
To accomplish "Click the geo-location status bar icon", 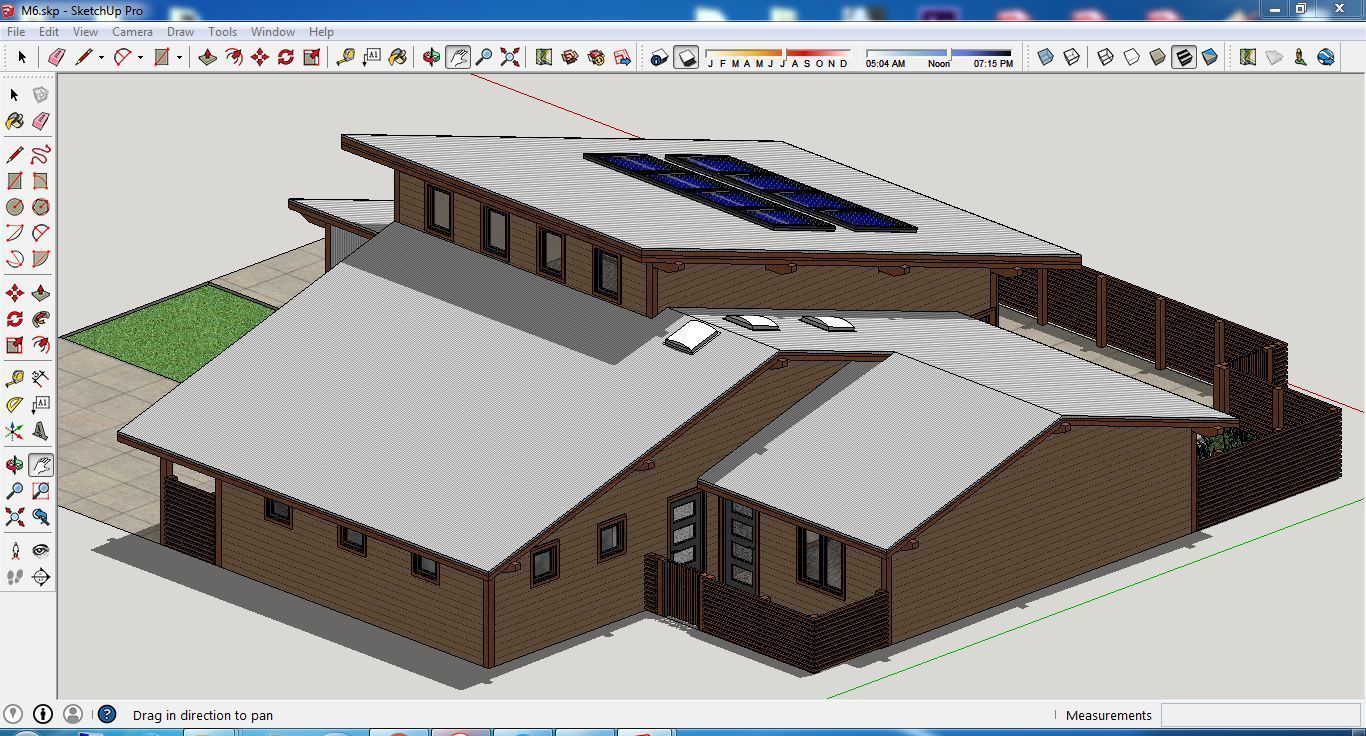I will click(11, 714).
